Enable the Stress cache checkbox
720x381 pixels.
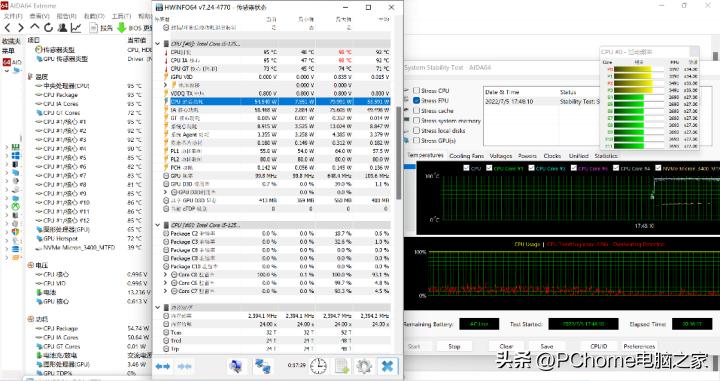[416, 111]
